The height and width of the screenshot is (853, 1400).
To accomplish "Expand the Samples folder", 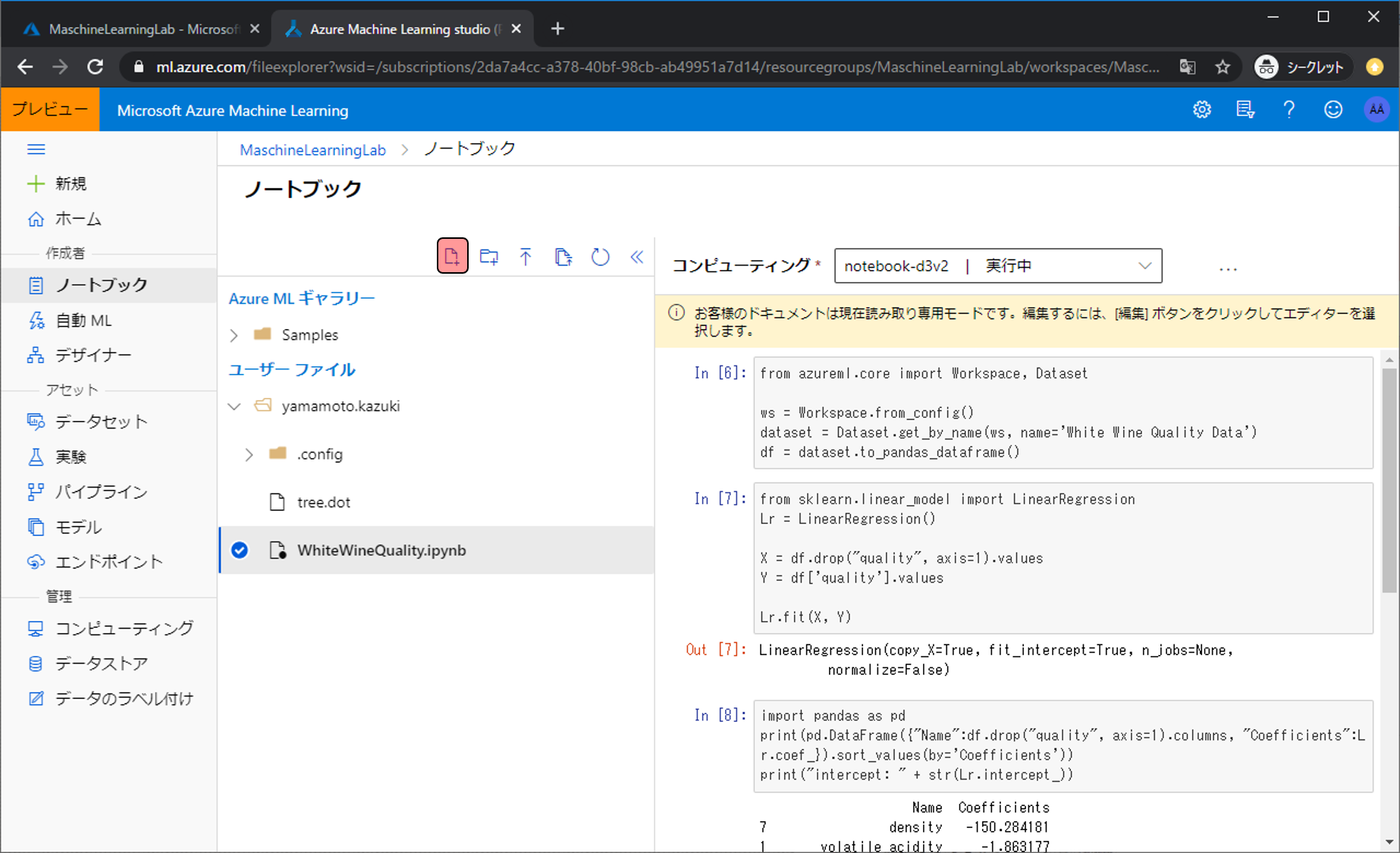I will click(234, 335).
